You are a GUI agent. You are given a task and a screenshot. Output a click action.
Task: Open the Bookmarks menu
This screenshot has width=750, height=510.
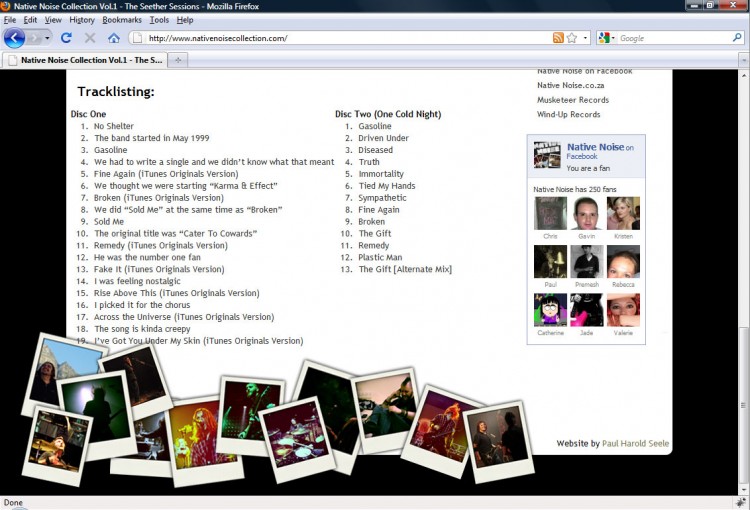(122, 20)
